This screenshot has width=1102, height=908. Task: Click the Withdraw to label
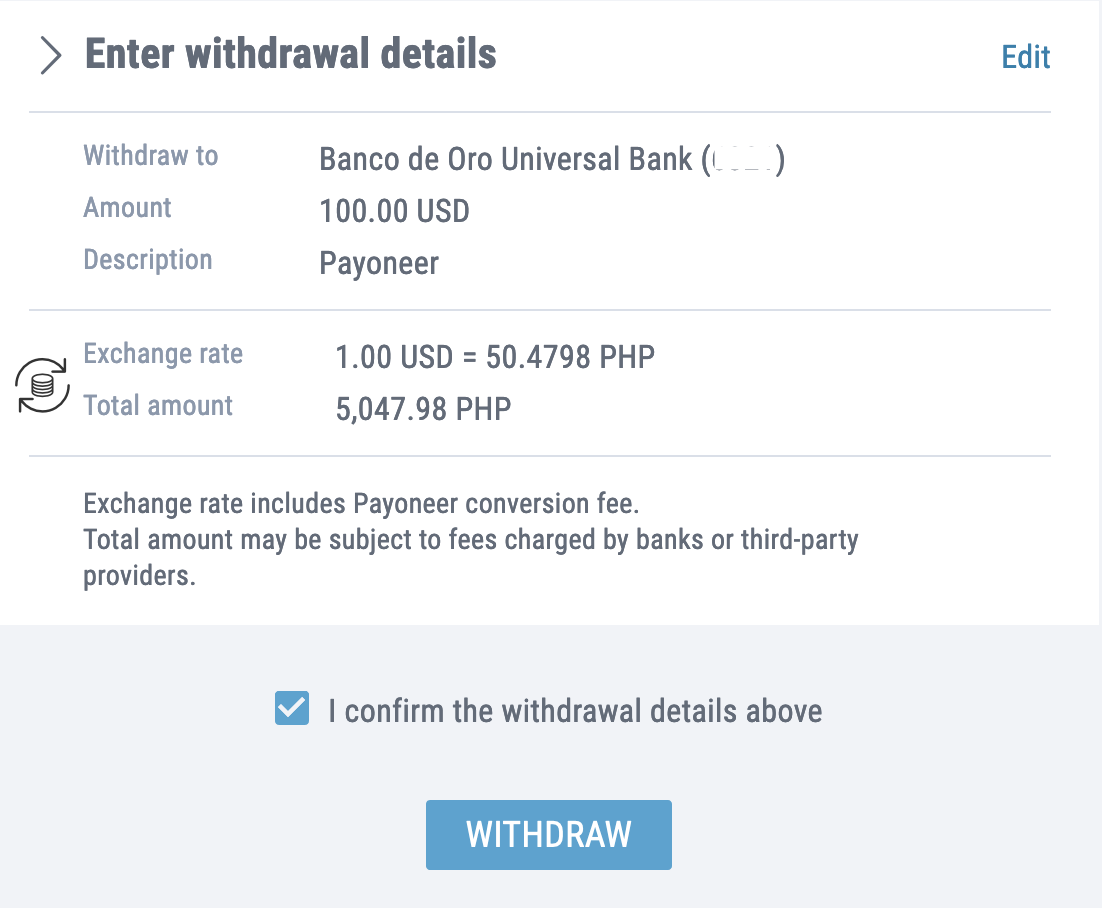point(150,155)
